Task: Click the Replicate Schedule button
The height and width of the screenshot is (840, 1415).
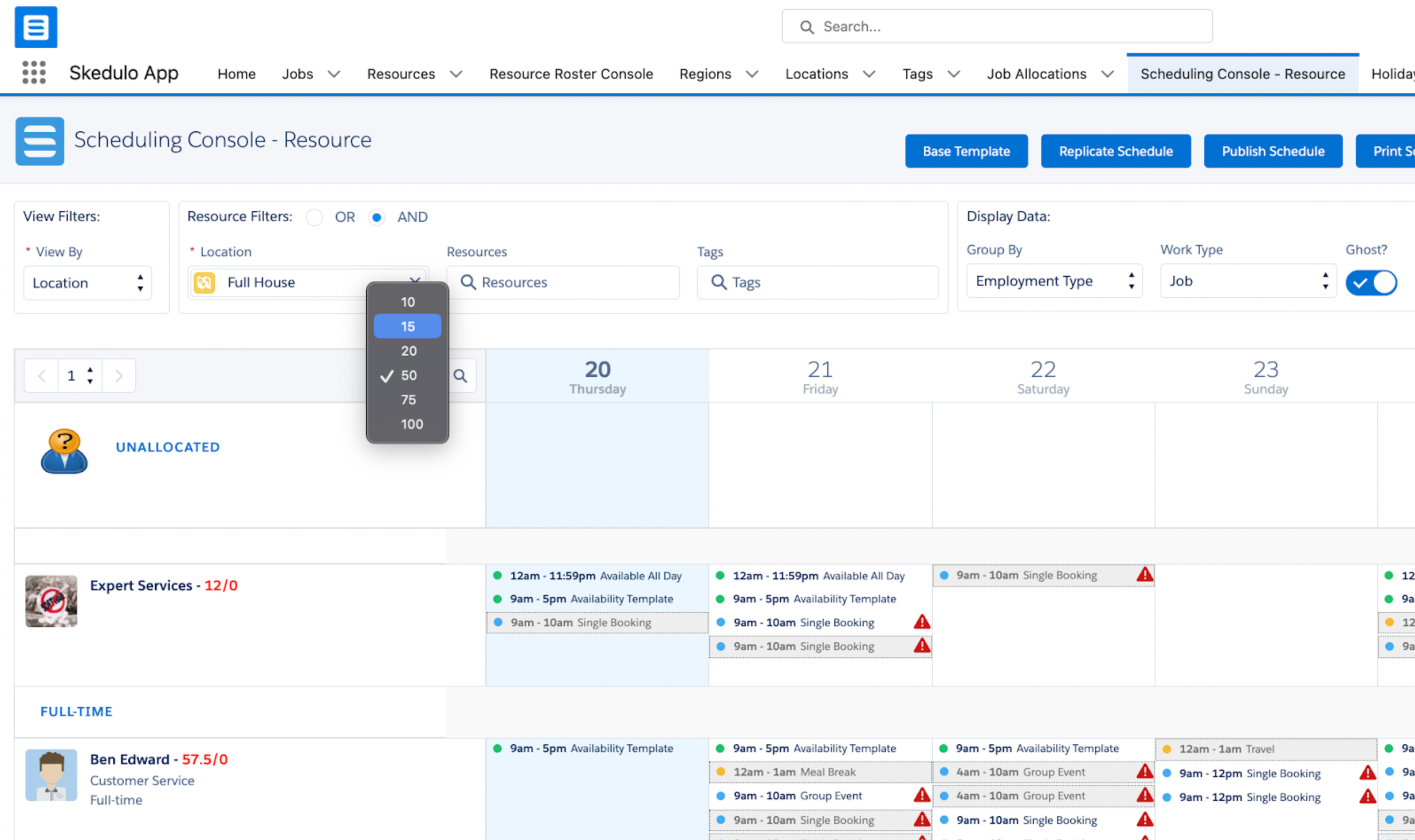Action: click(1116, 151)
